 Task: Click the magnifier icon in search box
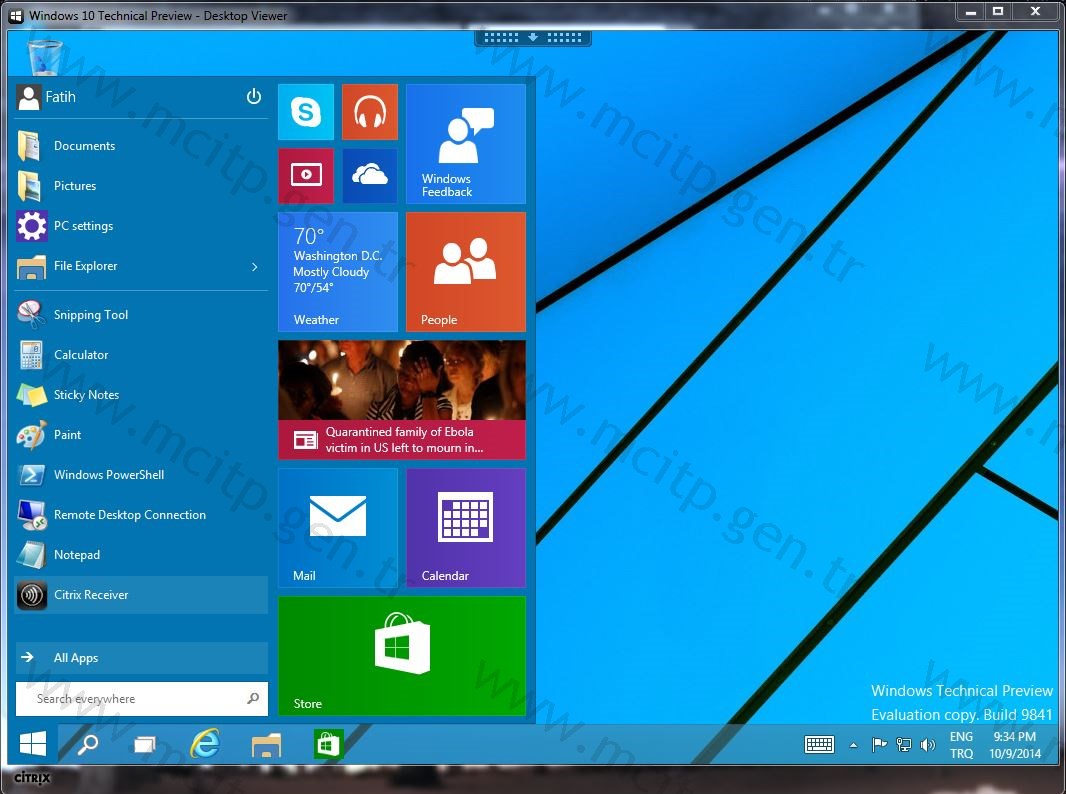[253, 698]
